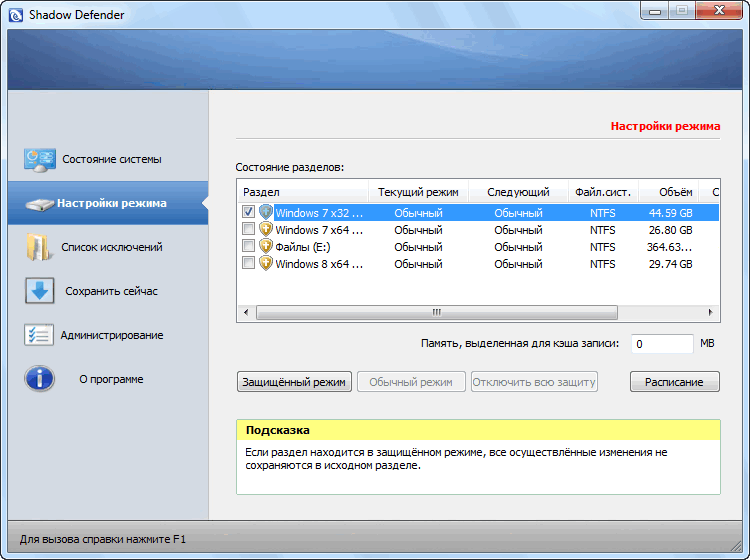Click the F1 help status bar text
750x560 pixels.
click(103, 539)
